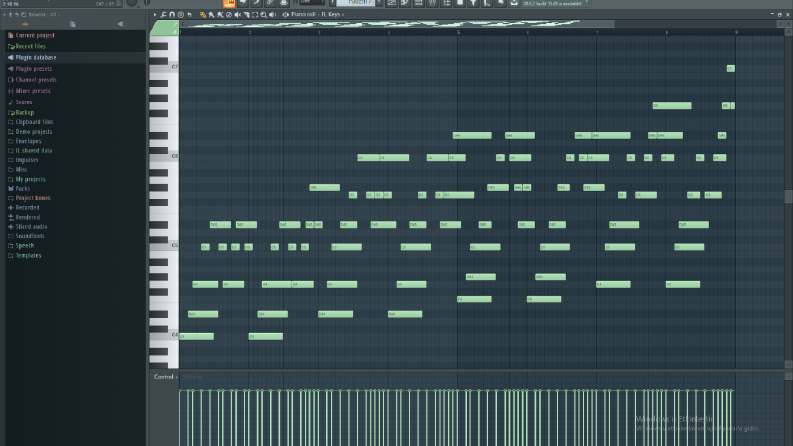Viewport: 793px width, 446px height.
Task: Click the C5 piano key
Action: click(164, 246)
